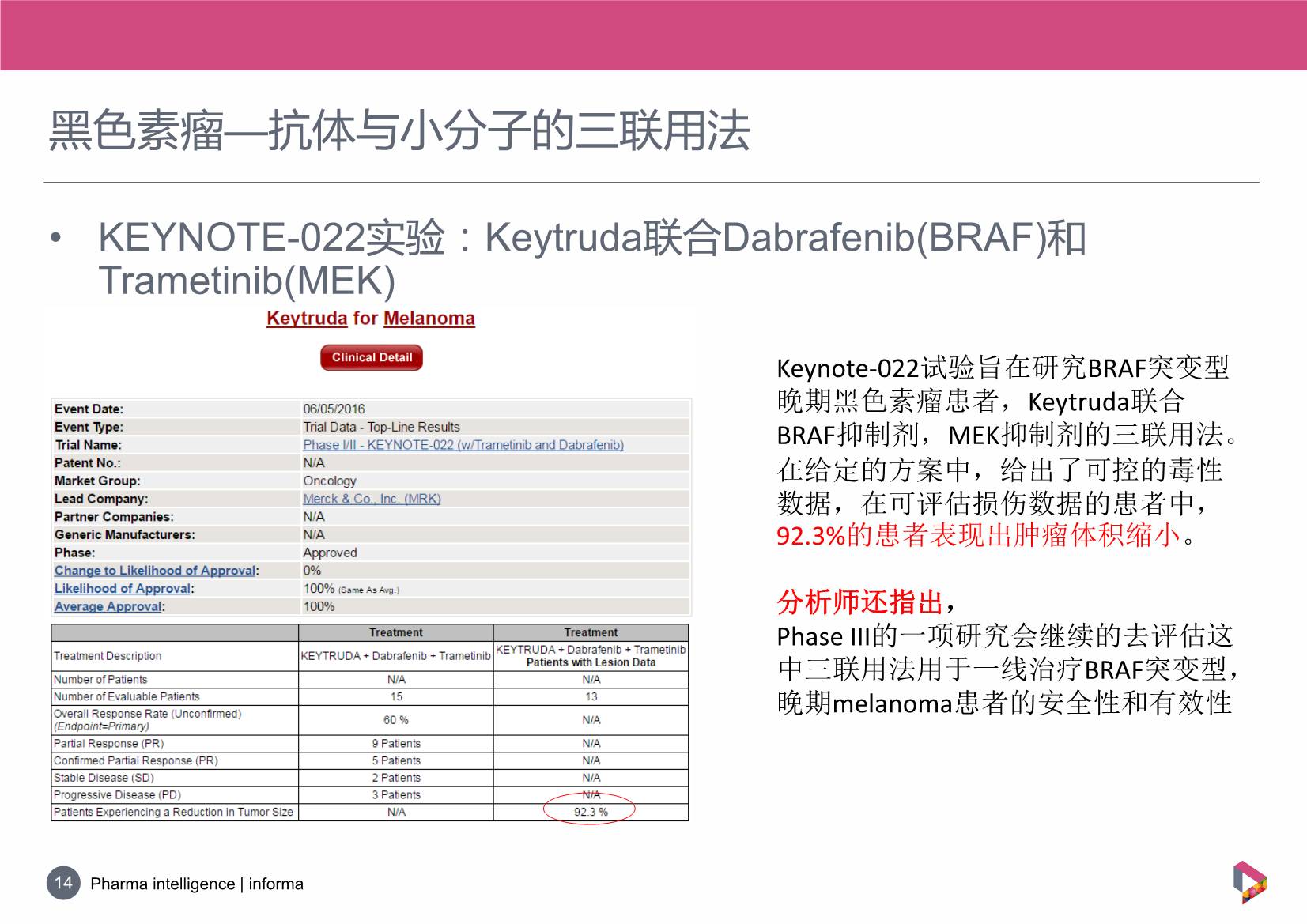Click the Partner Companies label
Image resolution: width=1307 pixels, height=924 pixels.
tap(114, 517)
